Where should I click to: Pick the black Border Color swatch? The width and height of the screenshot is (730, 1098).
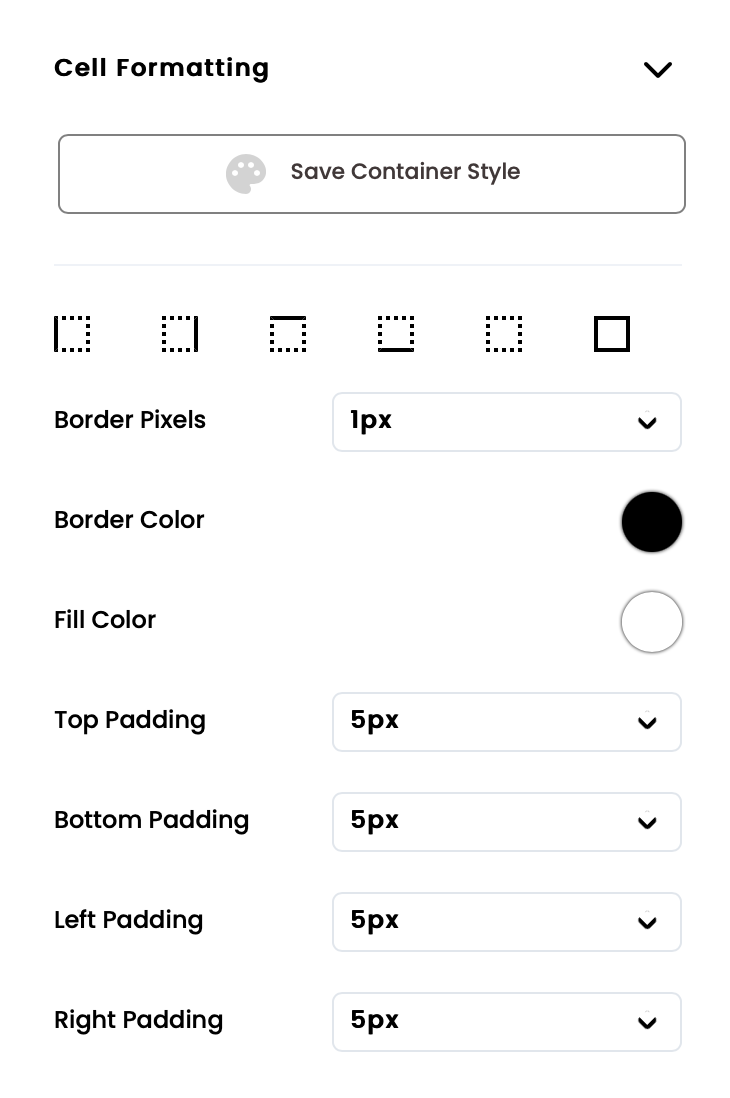click(652, 521)
